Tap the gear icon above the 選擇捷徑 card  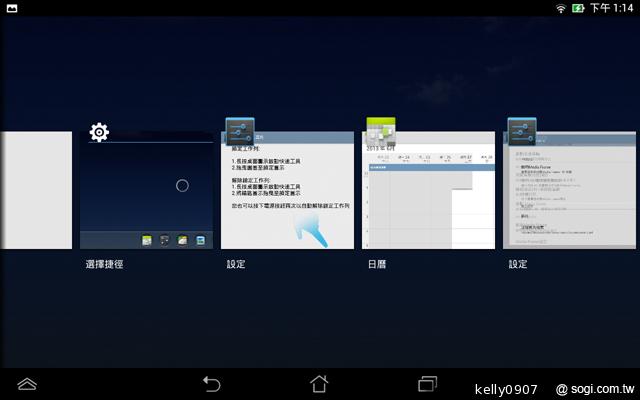click(99, 132)
